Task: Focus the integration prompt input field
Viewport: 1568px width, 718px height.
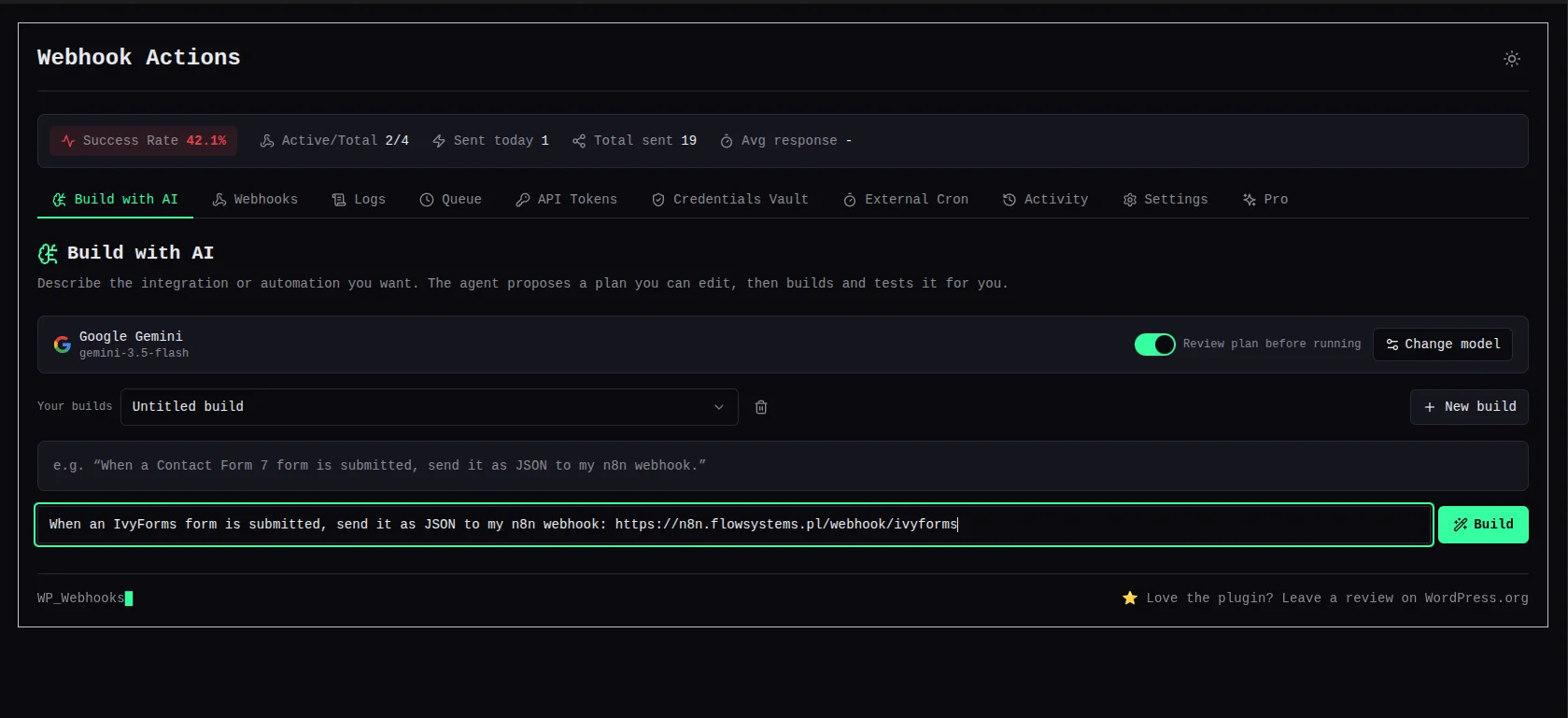Action: pos(734,525)
